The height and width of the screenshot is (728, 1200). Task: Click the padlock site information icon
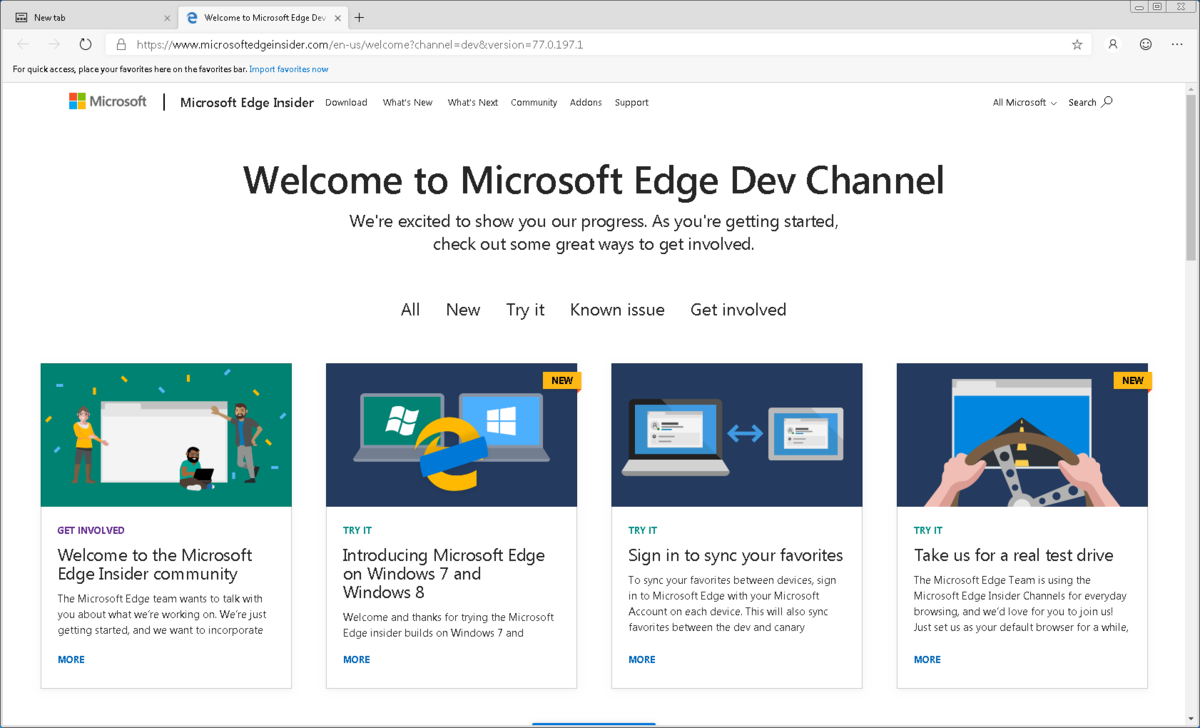tap(121, 44)
